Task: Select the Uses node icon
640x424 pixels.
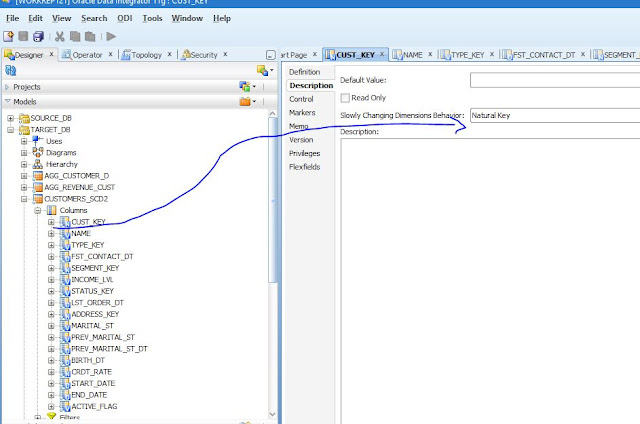Action: click(x=38, y=141)
